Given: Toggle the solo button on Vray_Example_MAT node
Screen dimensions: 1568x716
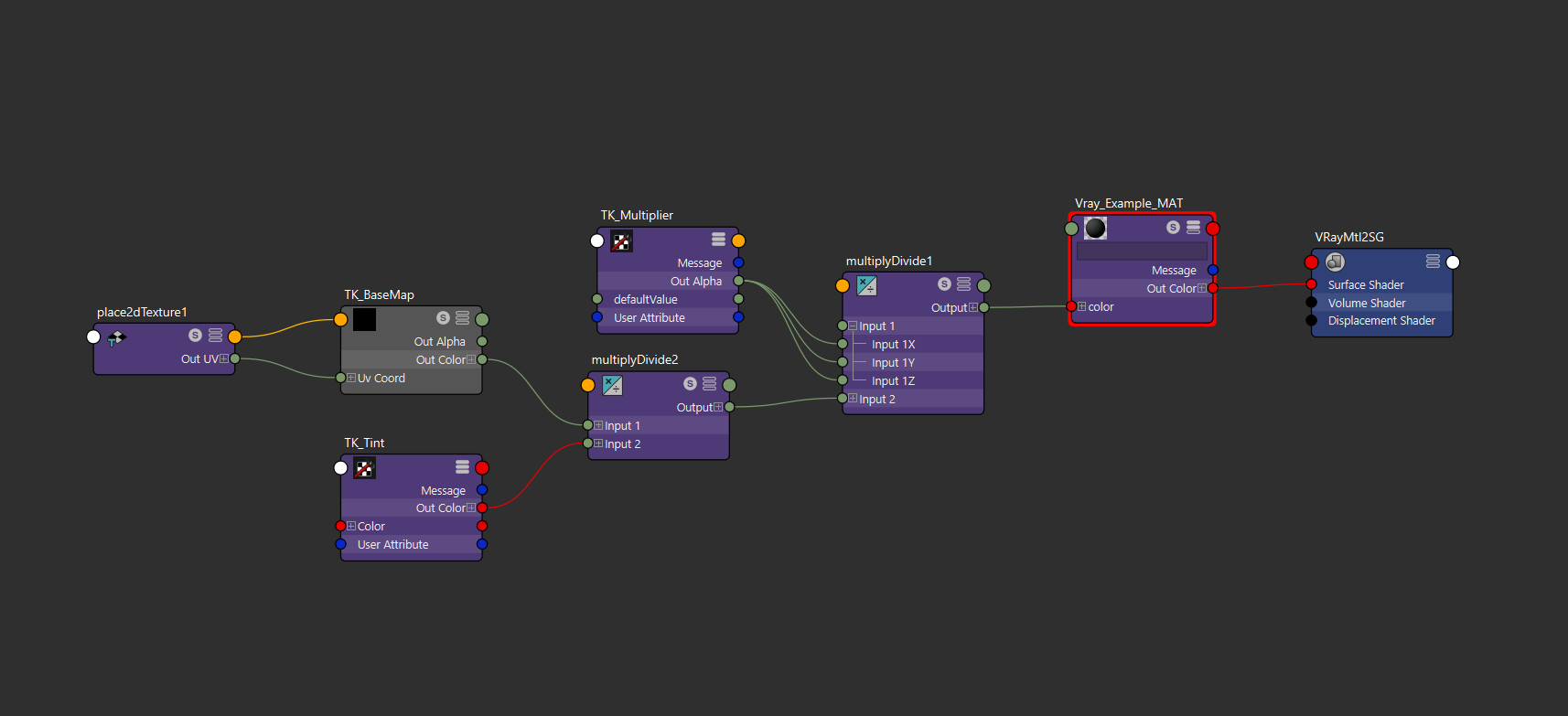Looking at the screenshot, I should point(1173,227).
